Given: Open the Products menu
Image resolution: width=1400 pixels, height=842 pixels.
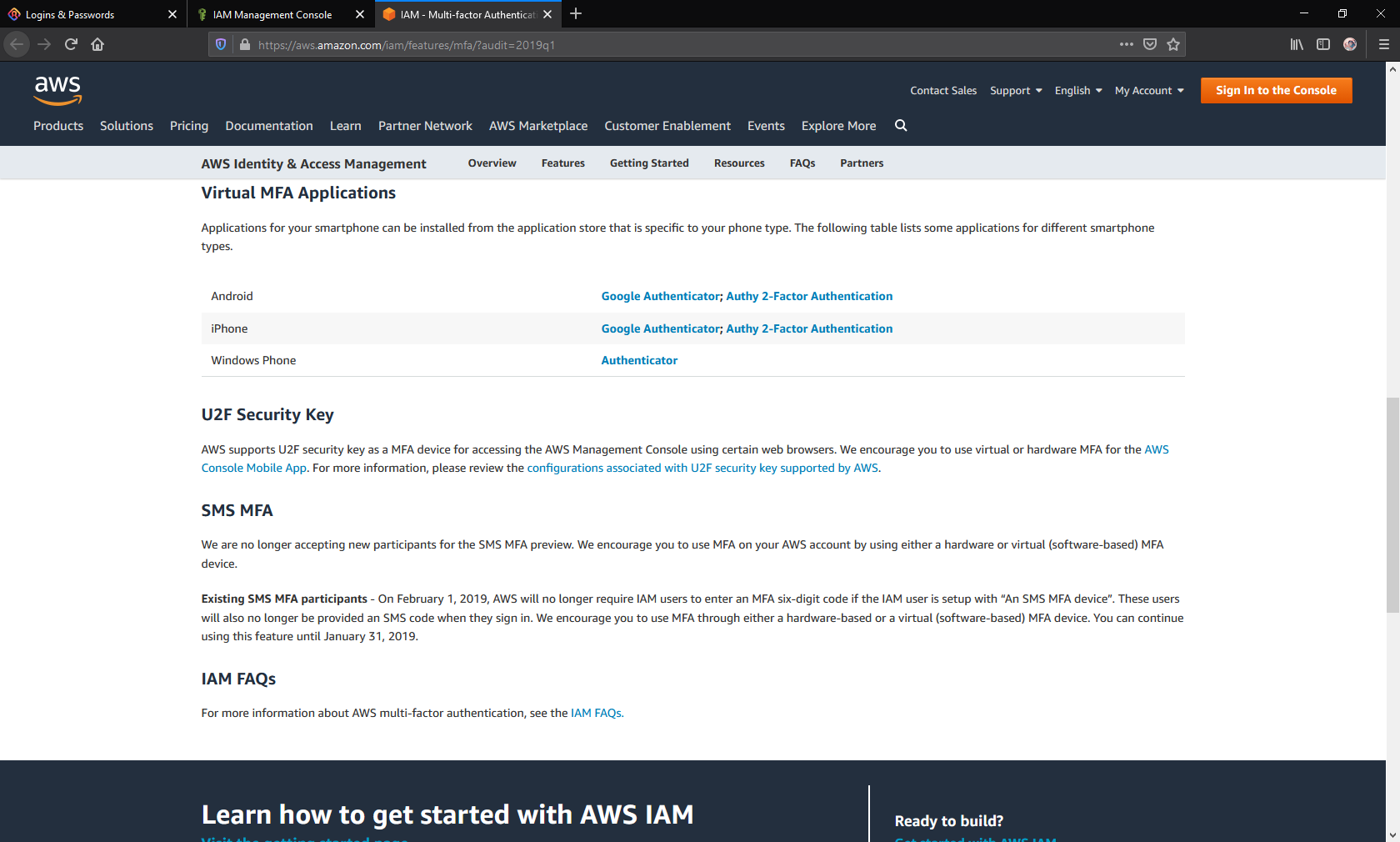Looking at the screenshot, I should pyautogui.click(x=58, y=126).
